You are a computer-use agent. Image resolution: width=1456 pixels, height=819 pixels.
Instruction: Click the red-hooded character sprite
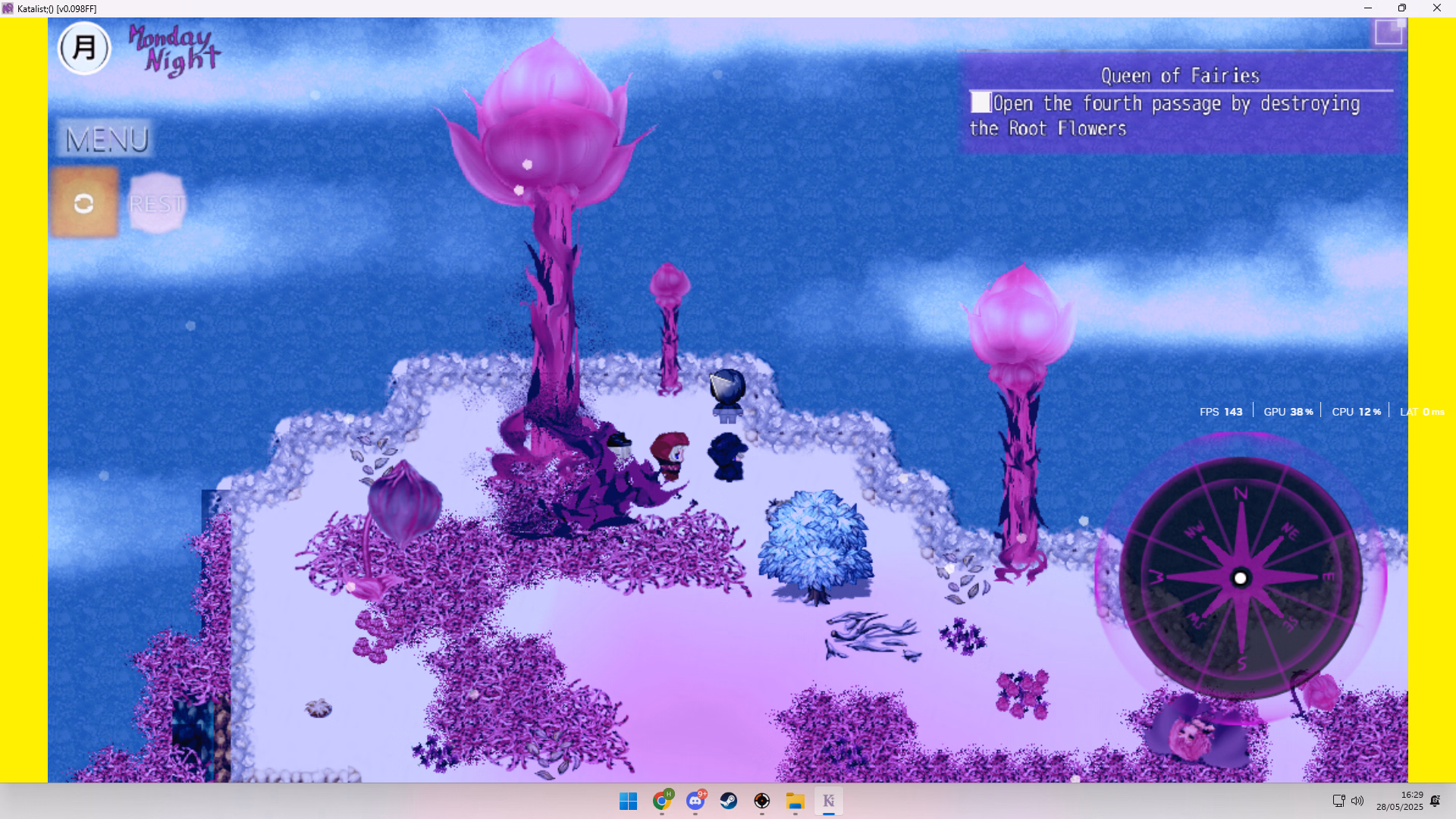670,456
